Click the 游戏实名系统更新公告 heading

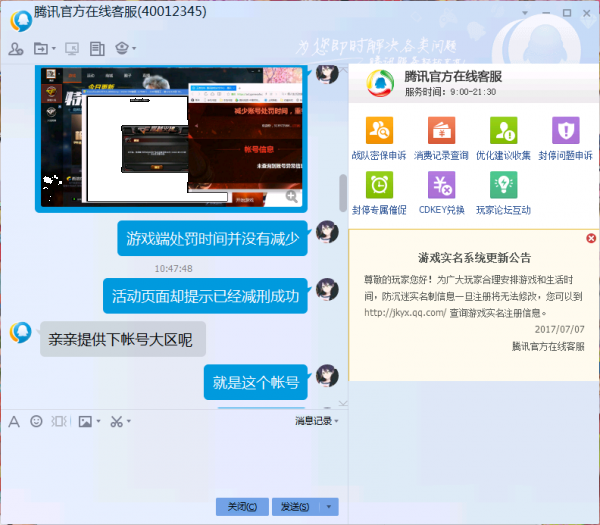coord(474,258)
